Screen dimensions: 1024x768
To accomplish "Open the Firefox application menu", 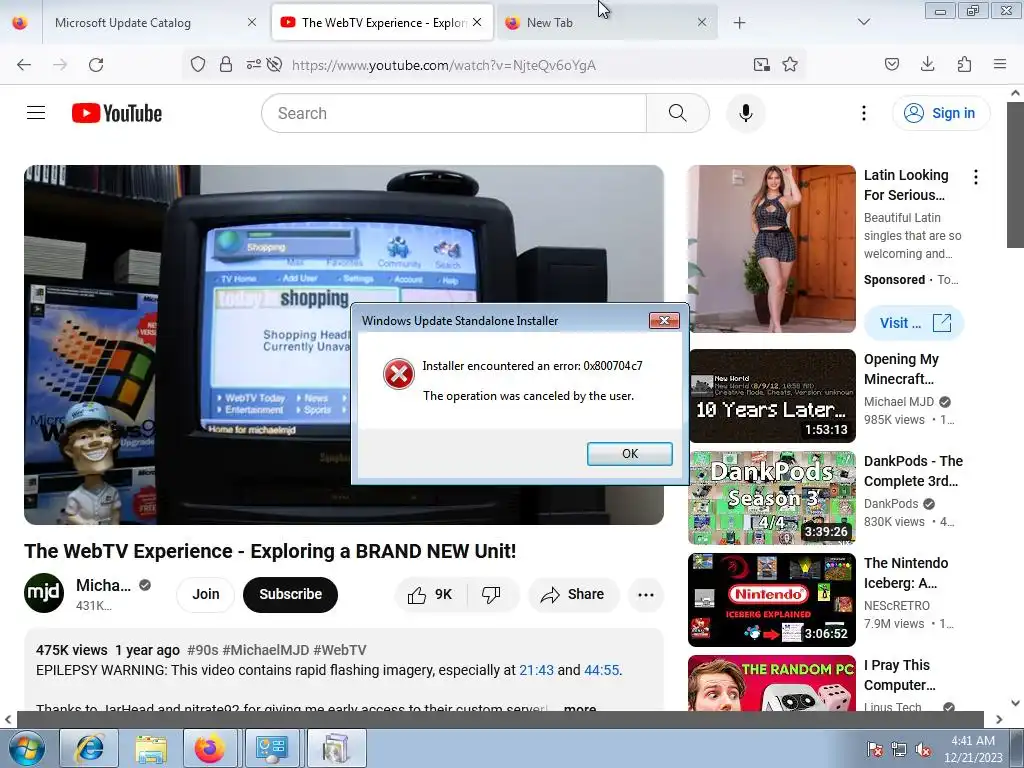I will click(1000, 64).
